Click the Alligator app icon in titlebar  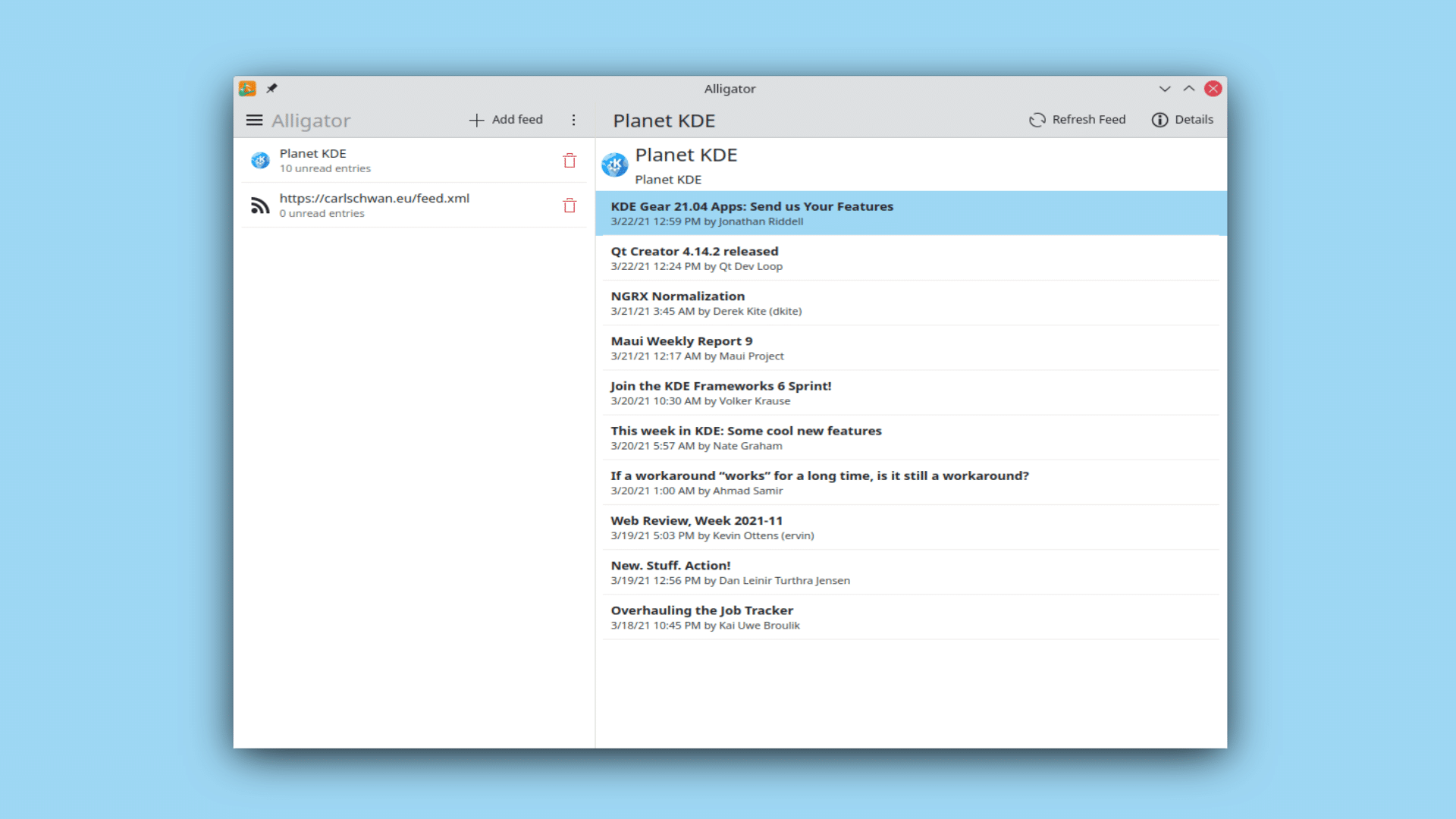coord(247,89)
